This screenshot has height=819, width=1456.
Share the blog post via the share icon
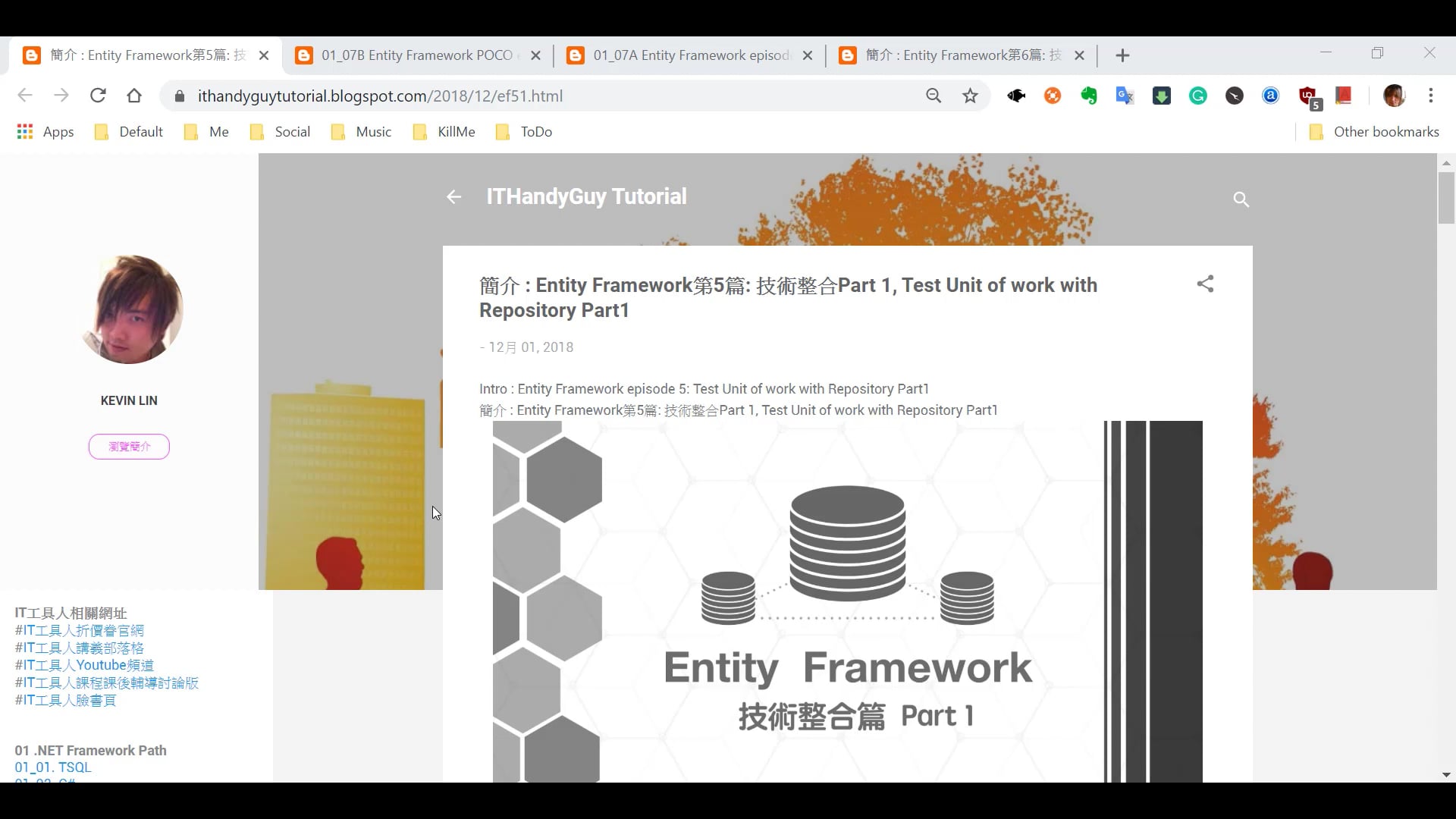tap(1205, 284)
